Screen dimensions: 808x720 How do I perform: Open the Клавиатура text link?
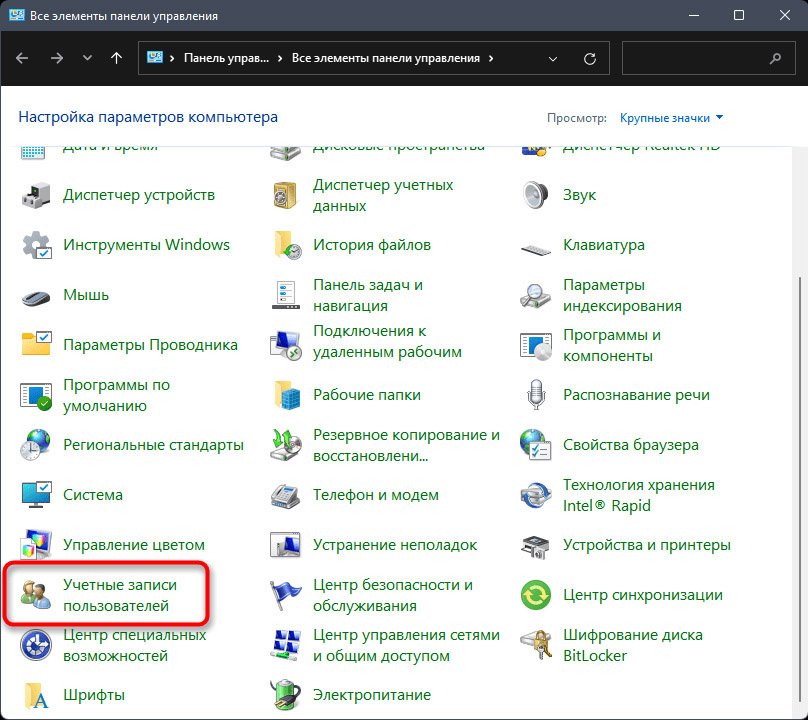603,245
